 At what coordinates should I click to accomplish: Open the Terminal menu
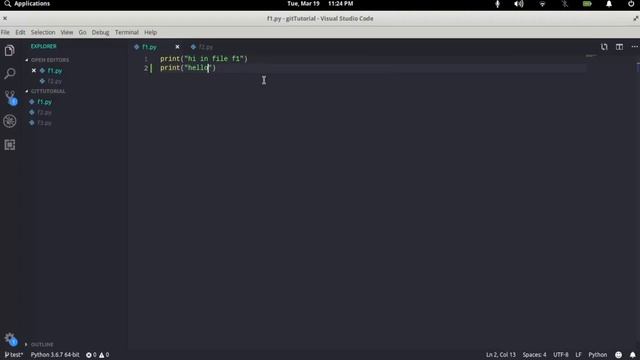tap(127, 32)
